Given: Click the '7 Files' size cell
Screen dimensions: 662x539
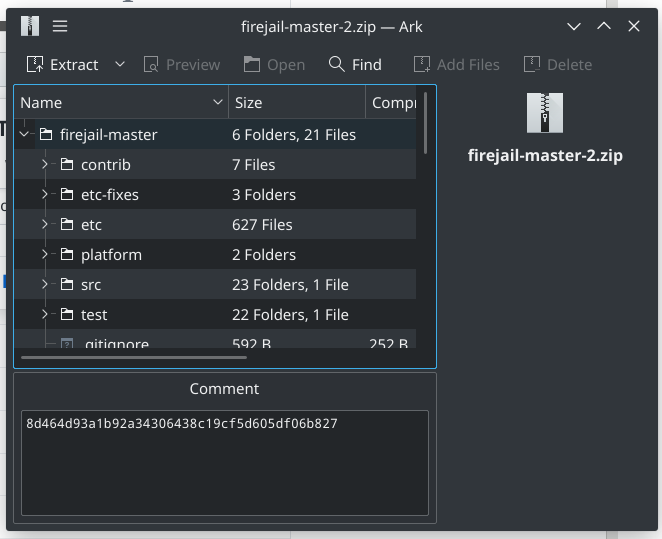Looking at the screenshot, I should coord(254,165).
